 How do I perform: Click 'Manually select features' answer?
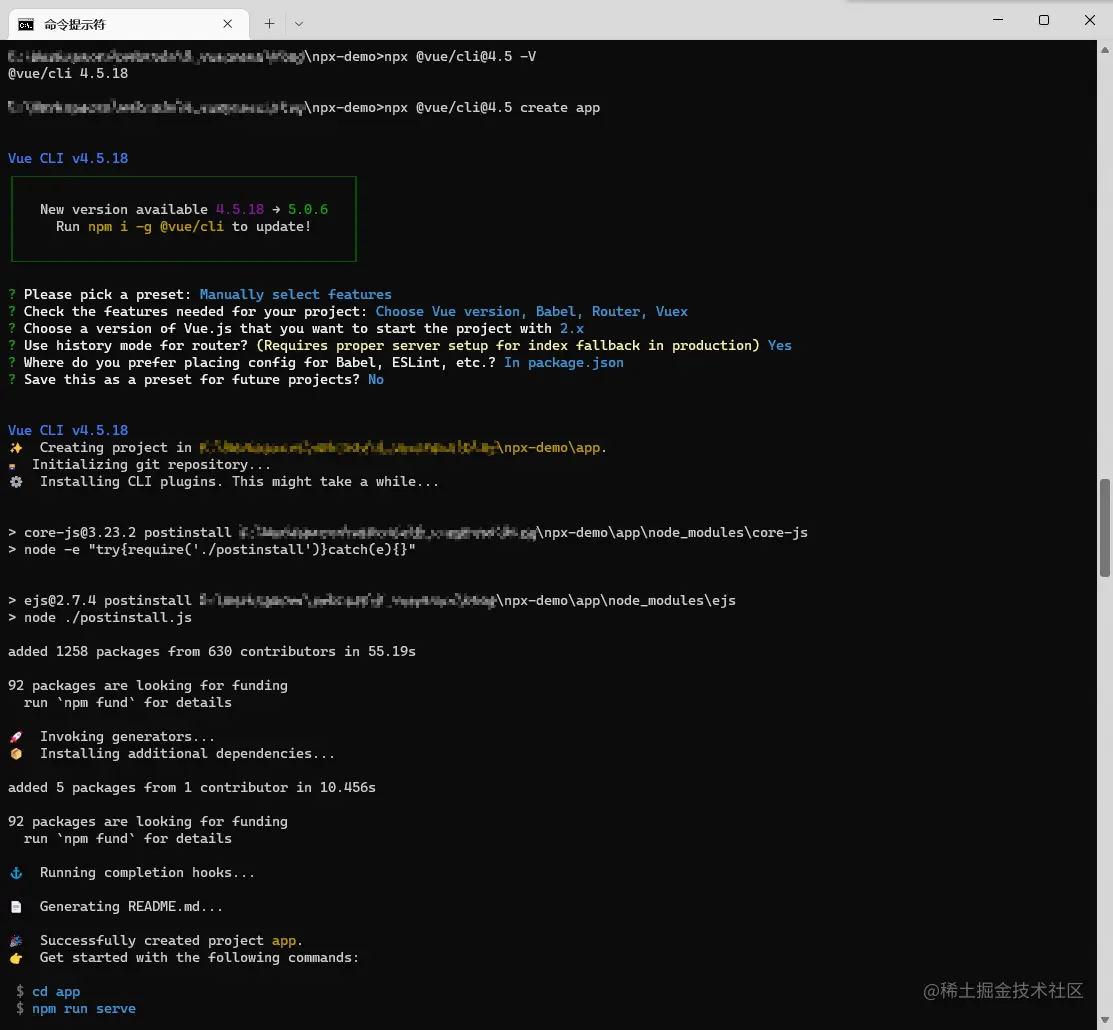(295, 295)
